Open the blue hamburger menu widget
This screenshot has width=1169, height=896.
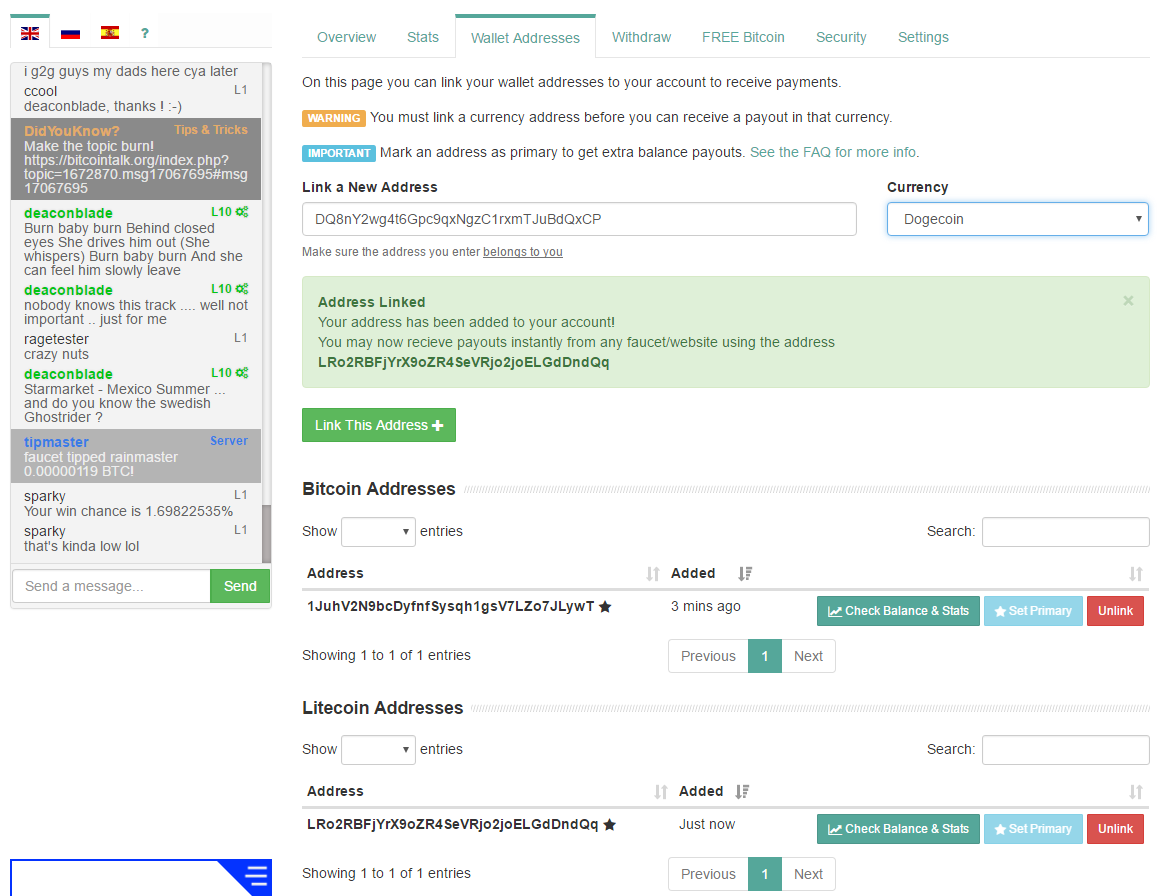tap(256, 876)
